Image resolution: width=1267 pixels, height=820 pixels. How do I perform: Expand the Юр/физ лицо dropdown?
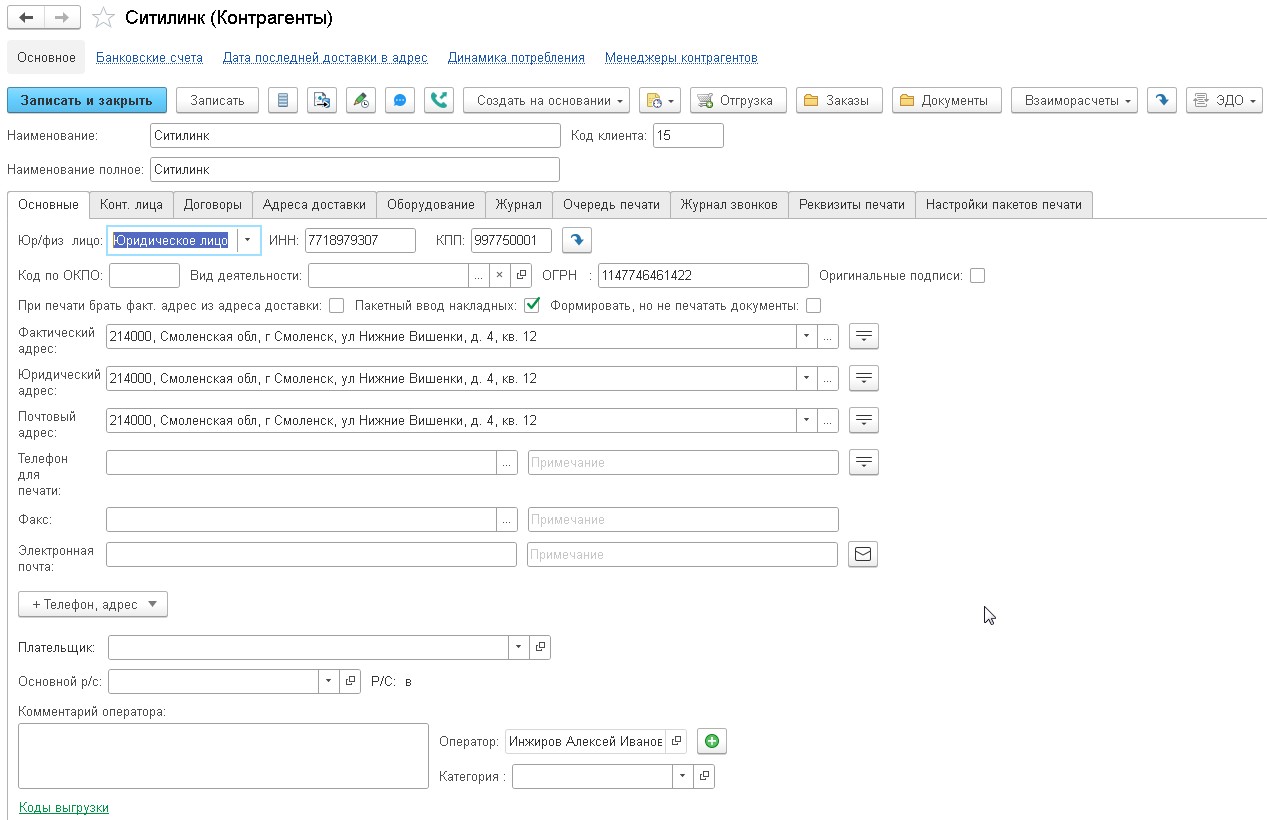249,240
